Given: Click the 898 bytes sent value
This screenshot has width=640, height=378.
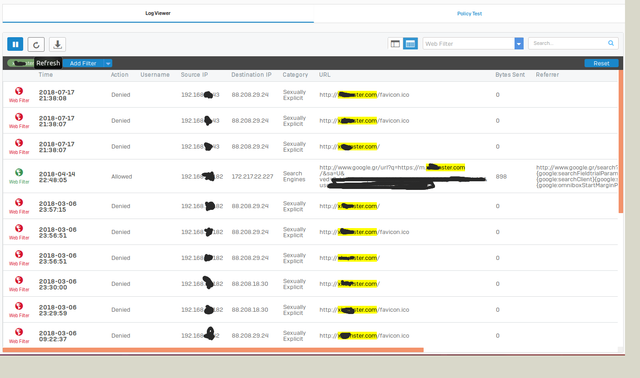Looking at the screenshot, I should click(501, 176).
